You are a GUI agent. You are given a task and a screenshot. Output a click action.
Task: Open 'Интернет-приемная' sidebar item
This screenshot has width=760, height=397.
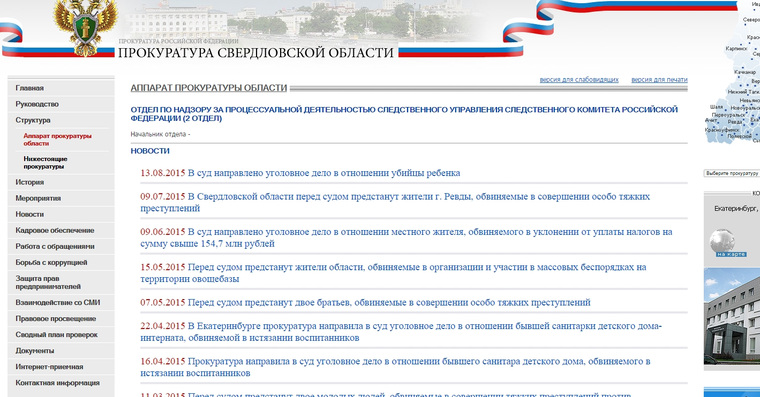point(49,367)
